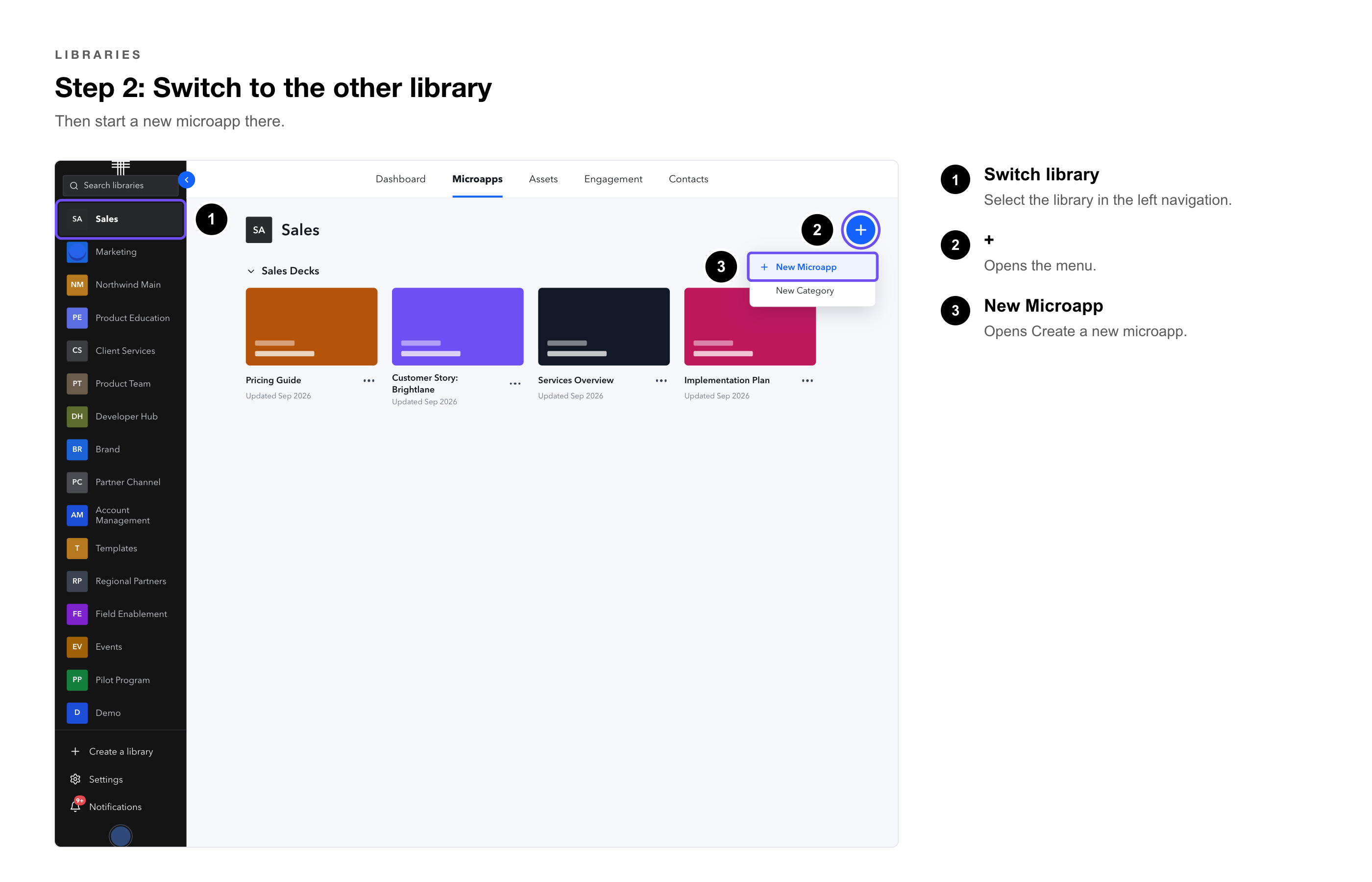The width and height of the screenshot is (1372, 882).
Task: Open the Regional Partners library
Action: pos(120,581)
